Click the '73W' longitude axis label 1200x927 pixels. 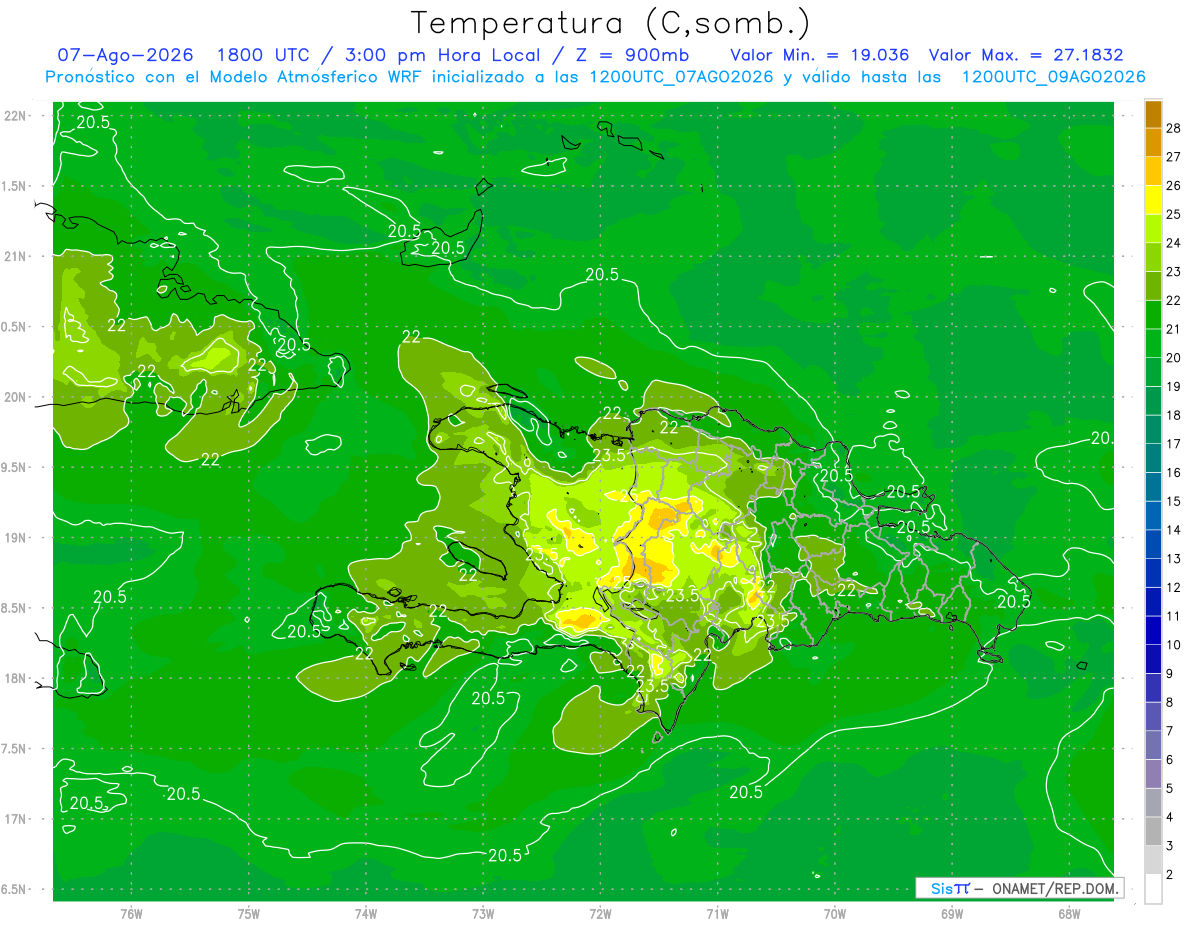483,914
